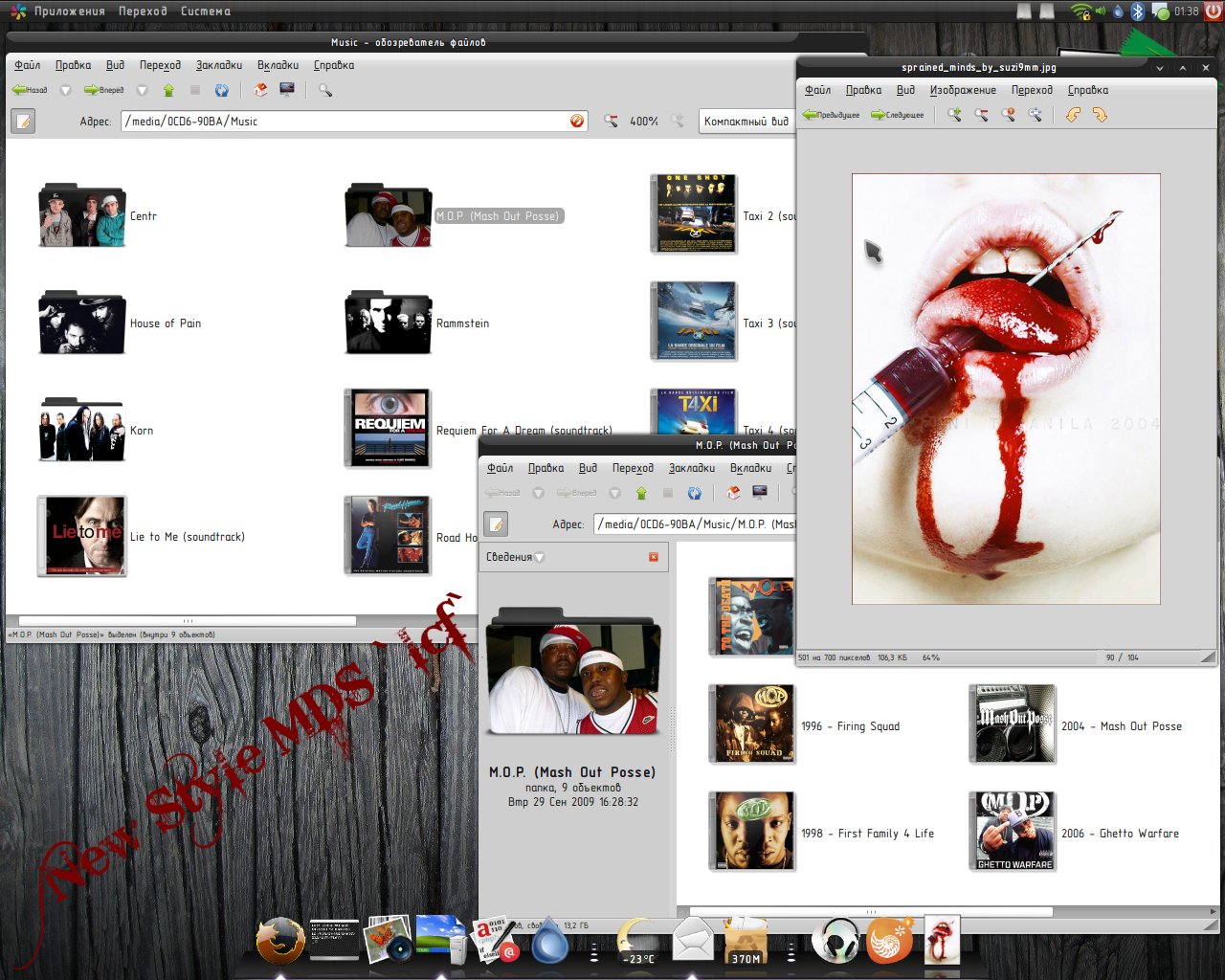Open Вид menu in M.O.P. window

tap(588, 468)
